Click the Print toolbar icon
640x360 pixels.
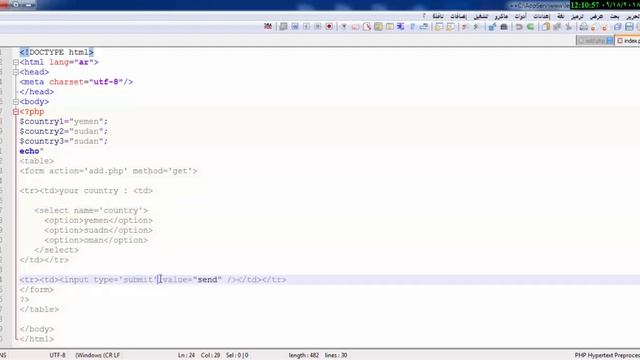[584, 27]
